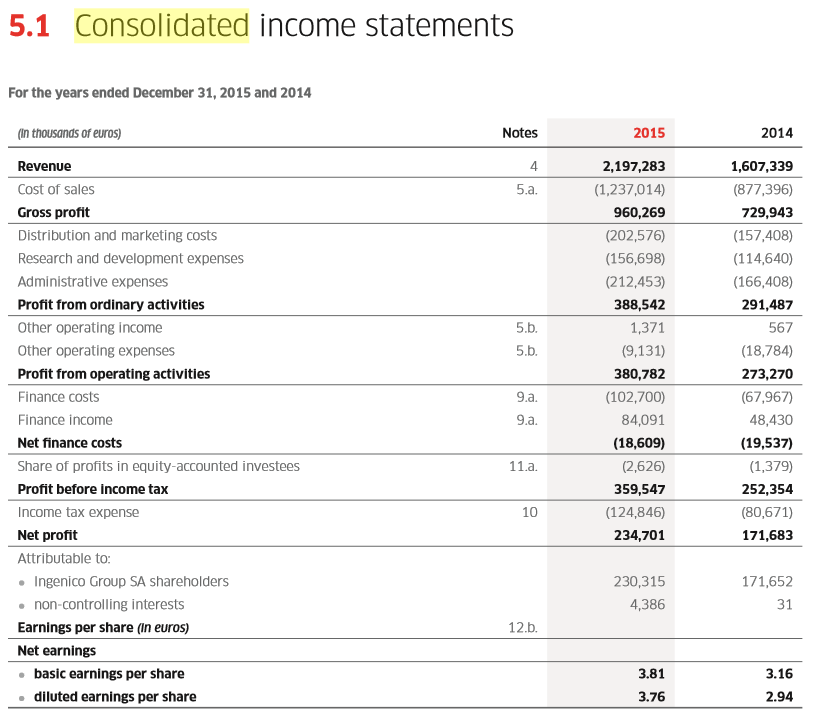Click the Income tax expense note 10
The width and height of the screenshot is (813, 725).
(x=529, y=512)
